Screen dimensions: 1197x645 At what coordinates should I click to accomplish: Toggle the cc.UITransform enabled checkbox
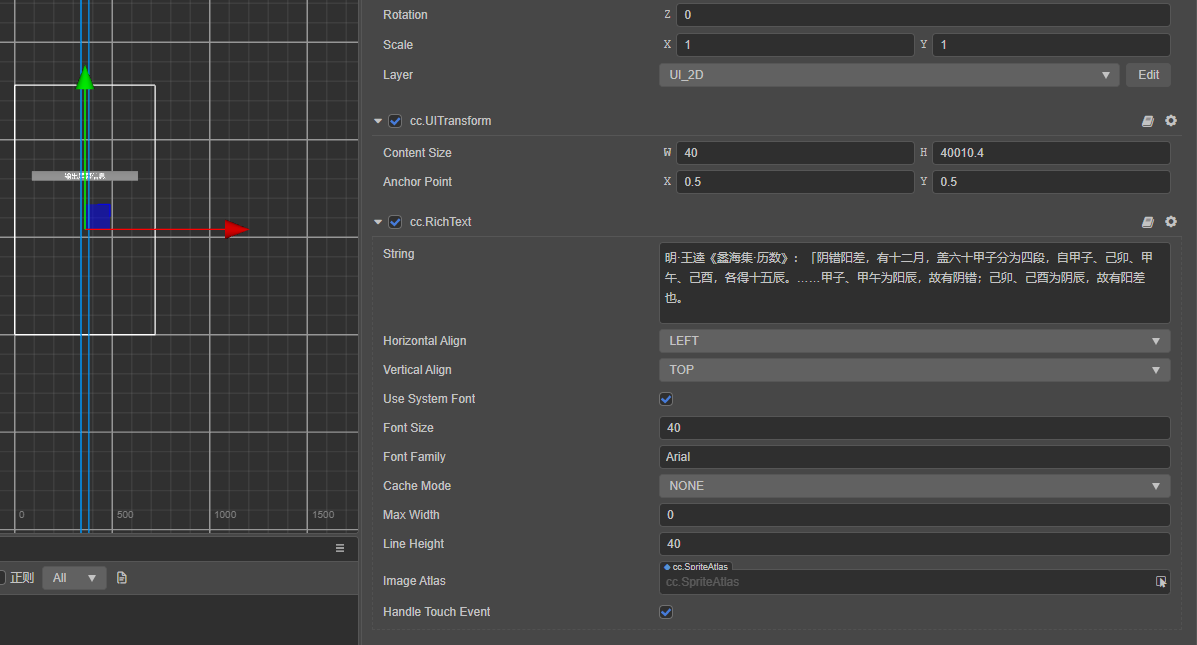pos(395,121)
